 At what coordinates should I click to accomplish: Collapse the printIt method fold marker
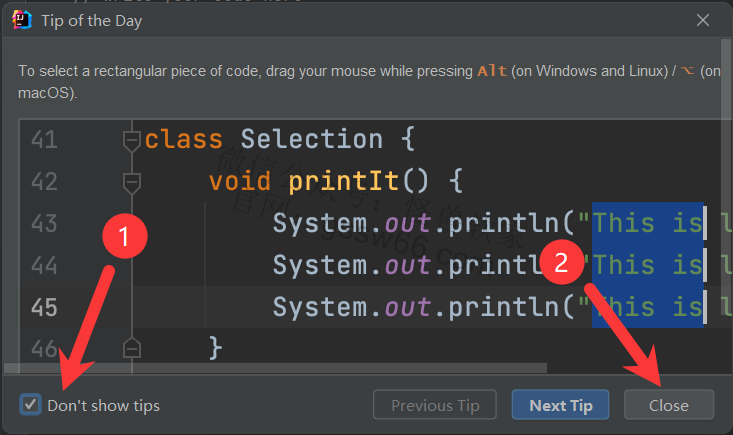tap(131, 182)
